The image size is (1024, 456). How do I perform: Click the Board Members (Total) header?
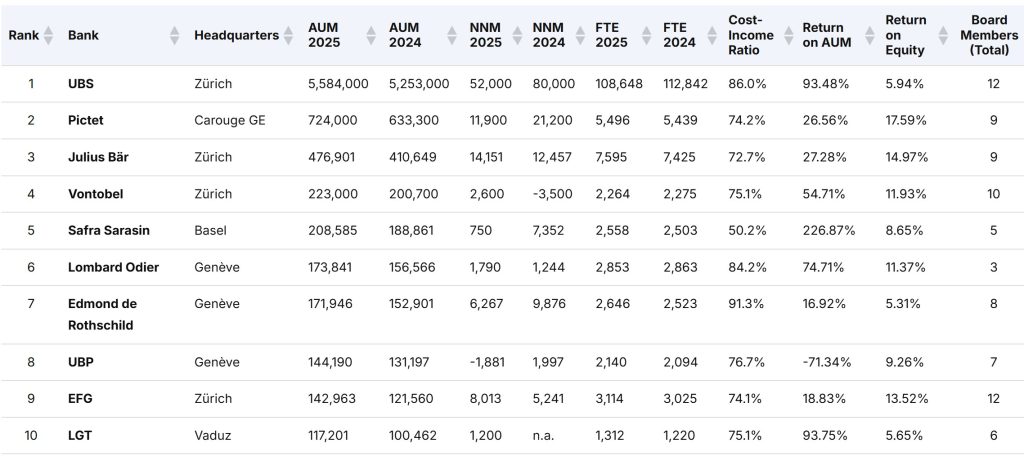coord(989,35)
